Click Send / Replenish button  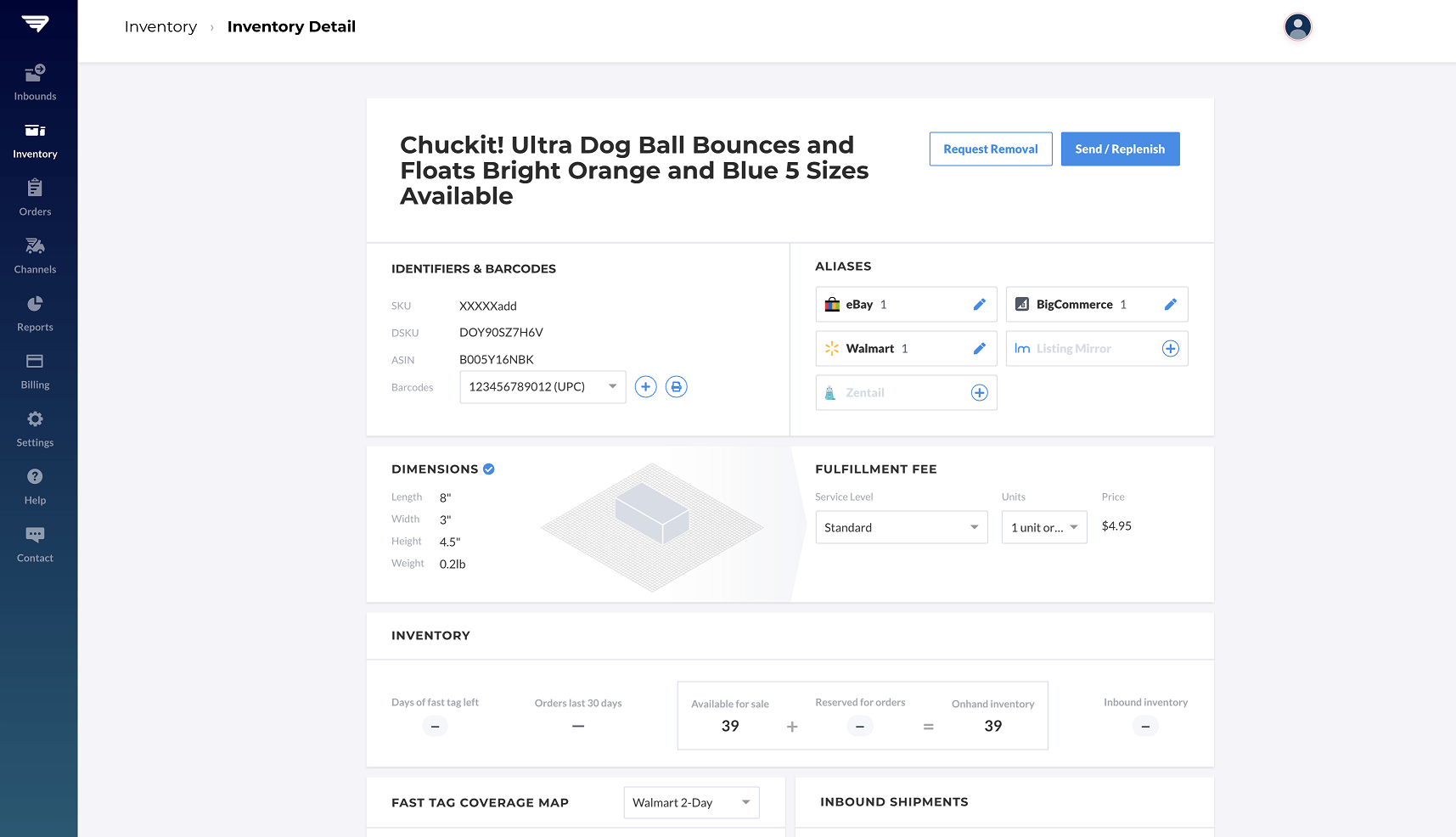[1120, 149]
